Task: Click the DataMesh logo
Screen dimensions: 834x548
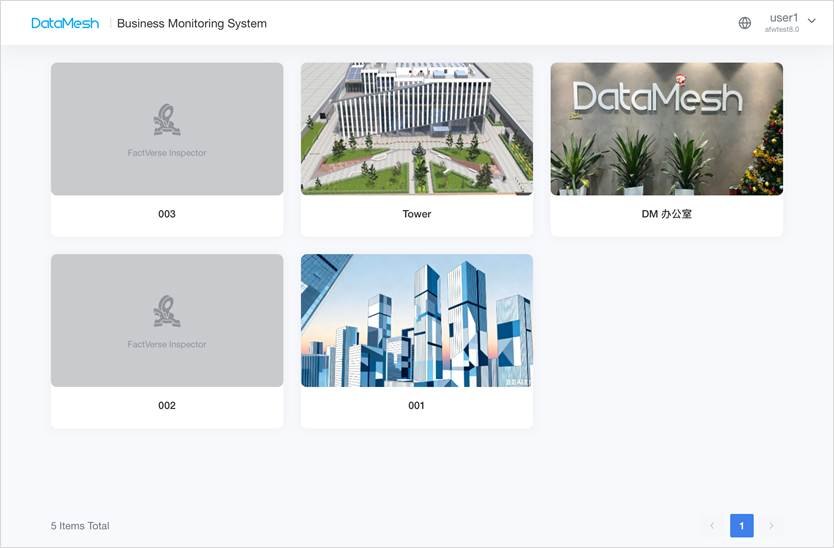Action: click(x=65, y=23)
